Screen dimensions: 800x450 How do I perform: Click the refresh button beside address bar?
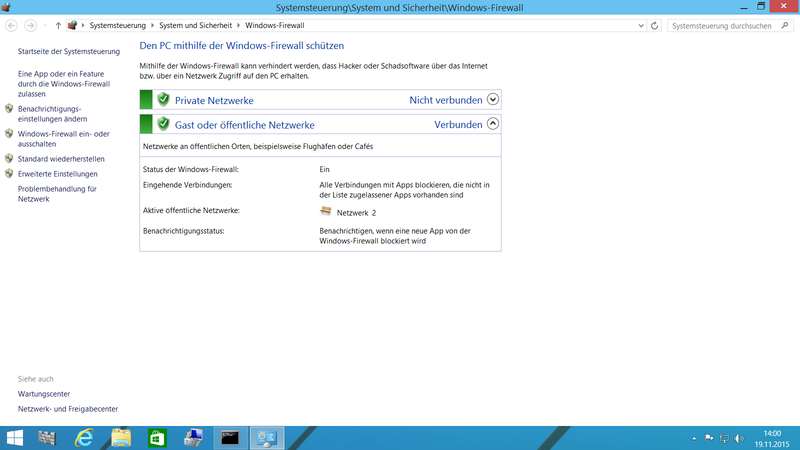pyautogui.click(x=653, y=25)
